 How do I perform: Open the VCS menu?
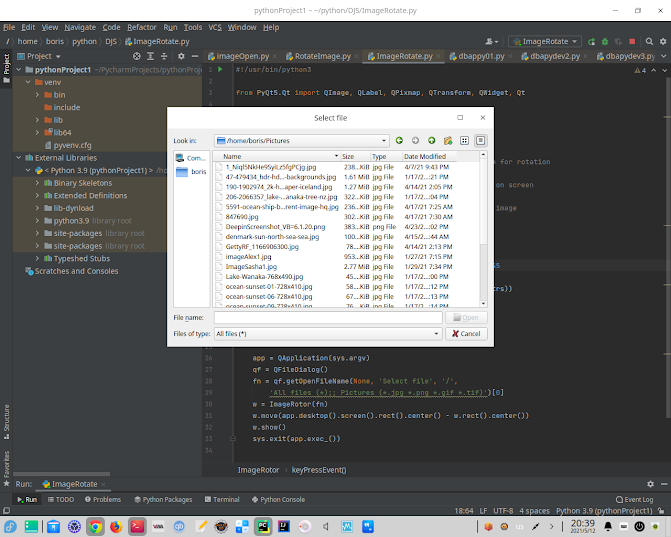215,27
